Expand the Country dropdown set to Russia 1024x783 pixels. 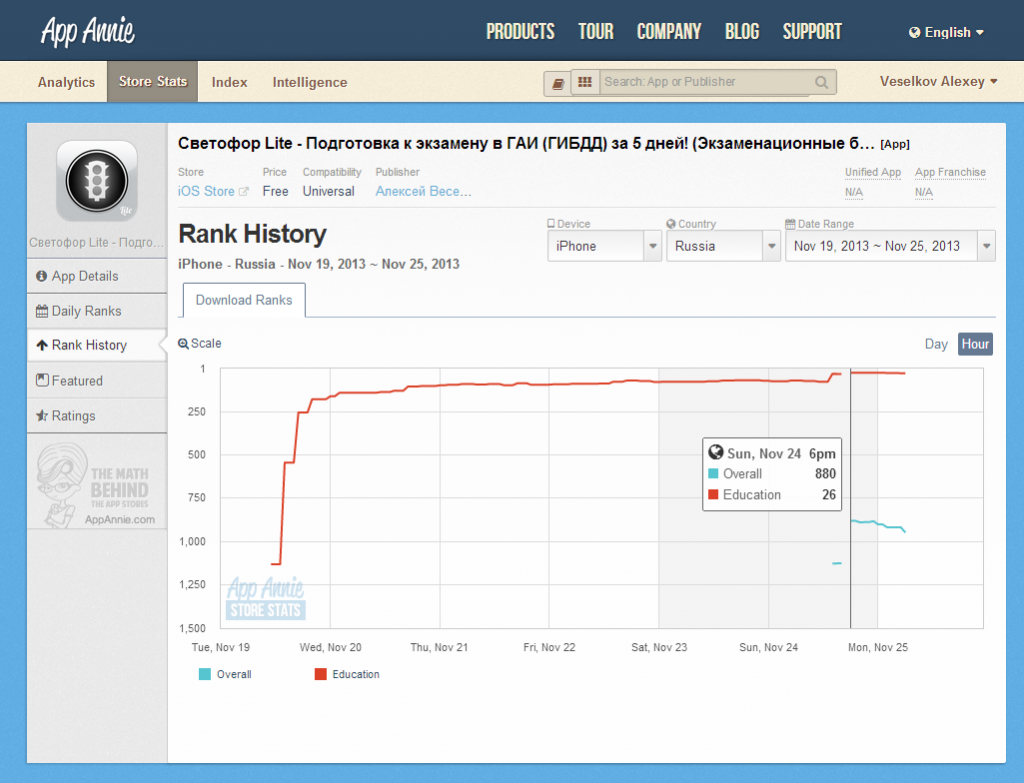[723, 246]
